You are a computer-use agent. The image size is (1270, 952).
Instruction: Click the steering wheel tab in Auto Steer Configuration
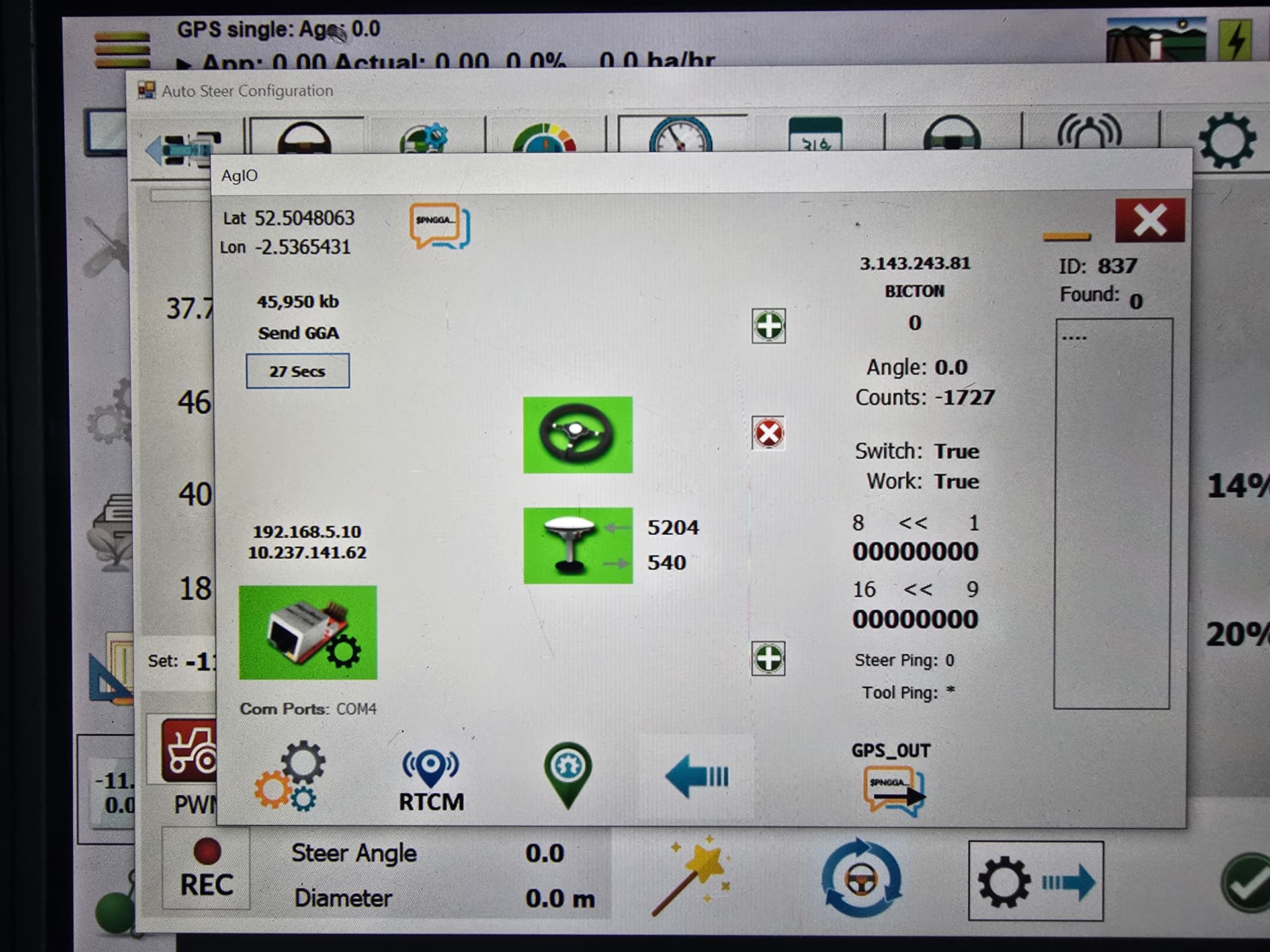[304, 137]
